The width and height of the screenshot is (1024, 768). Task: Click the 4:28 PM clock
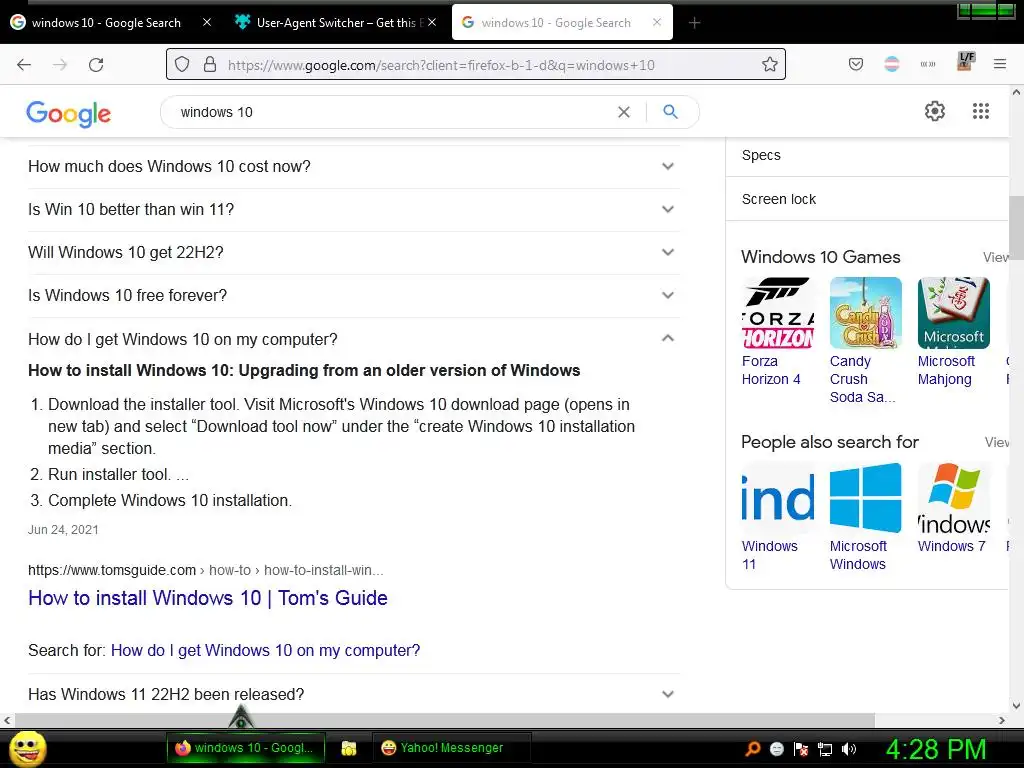click(x=936, y=749)
